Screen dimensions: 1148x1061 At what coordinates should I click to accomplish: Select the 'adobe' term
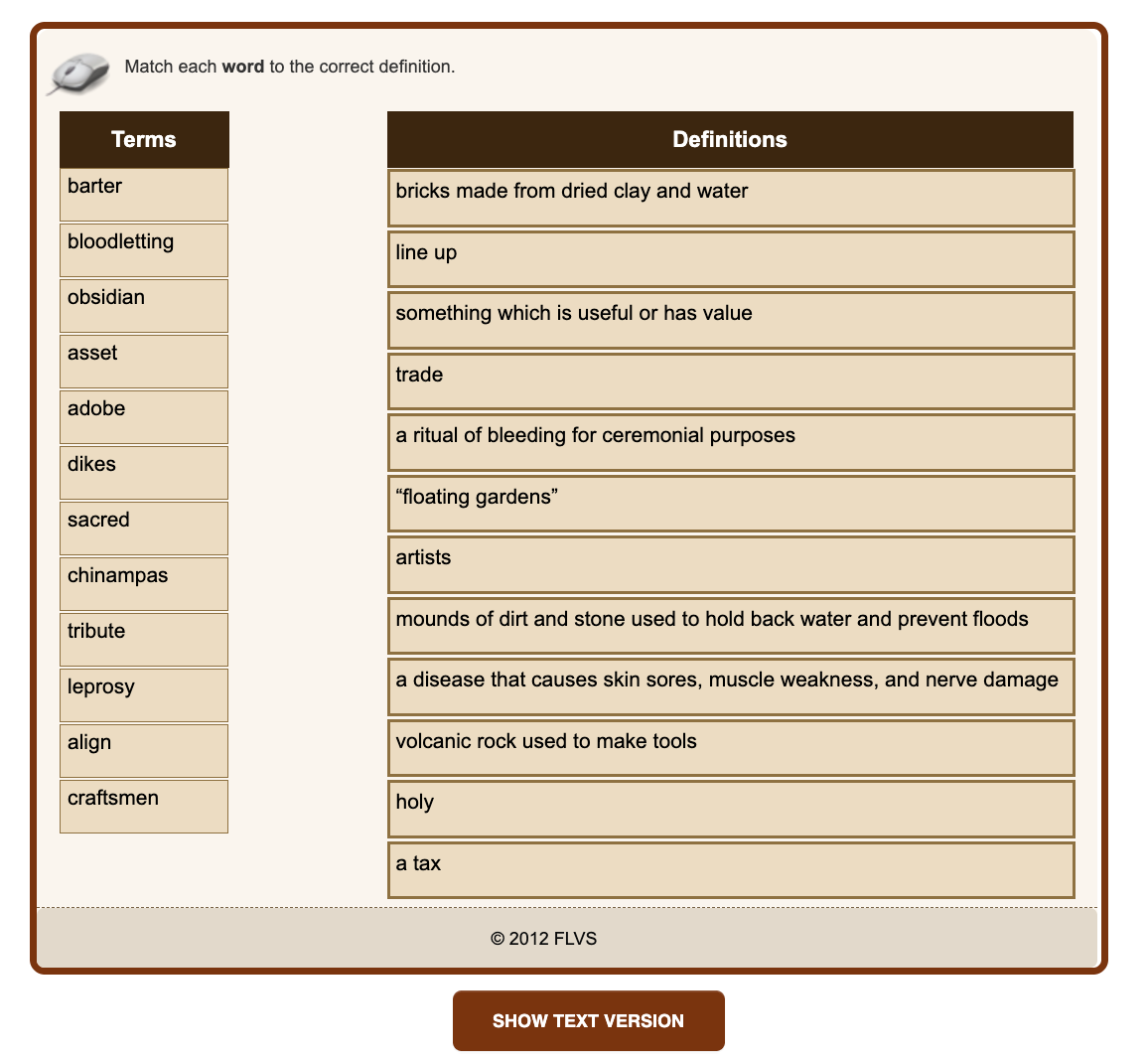pyautogui.click(x=144, y=417)
